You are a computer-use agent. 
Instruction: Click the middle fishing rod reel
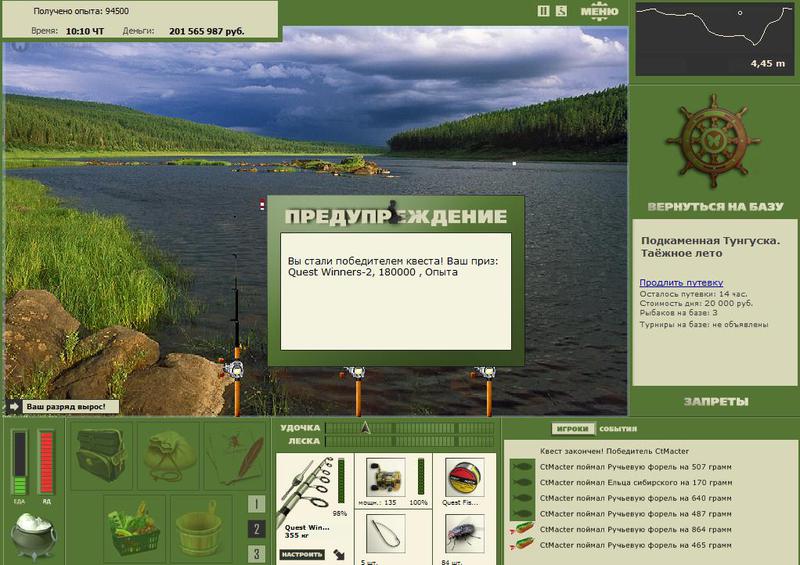point(354,373)
